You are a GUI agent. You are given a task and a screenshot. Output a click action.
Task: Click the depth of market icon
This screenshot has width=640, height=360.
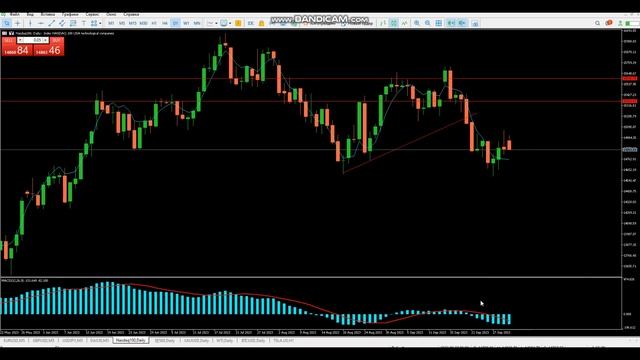[475, 23]
